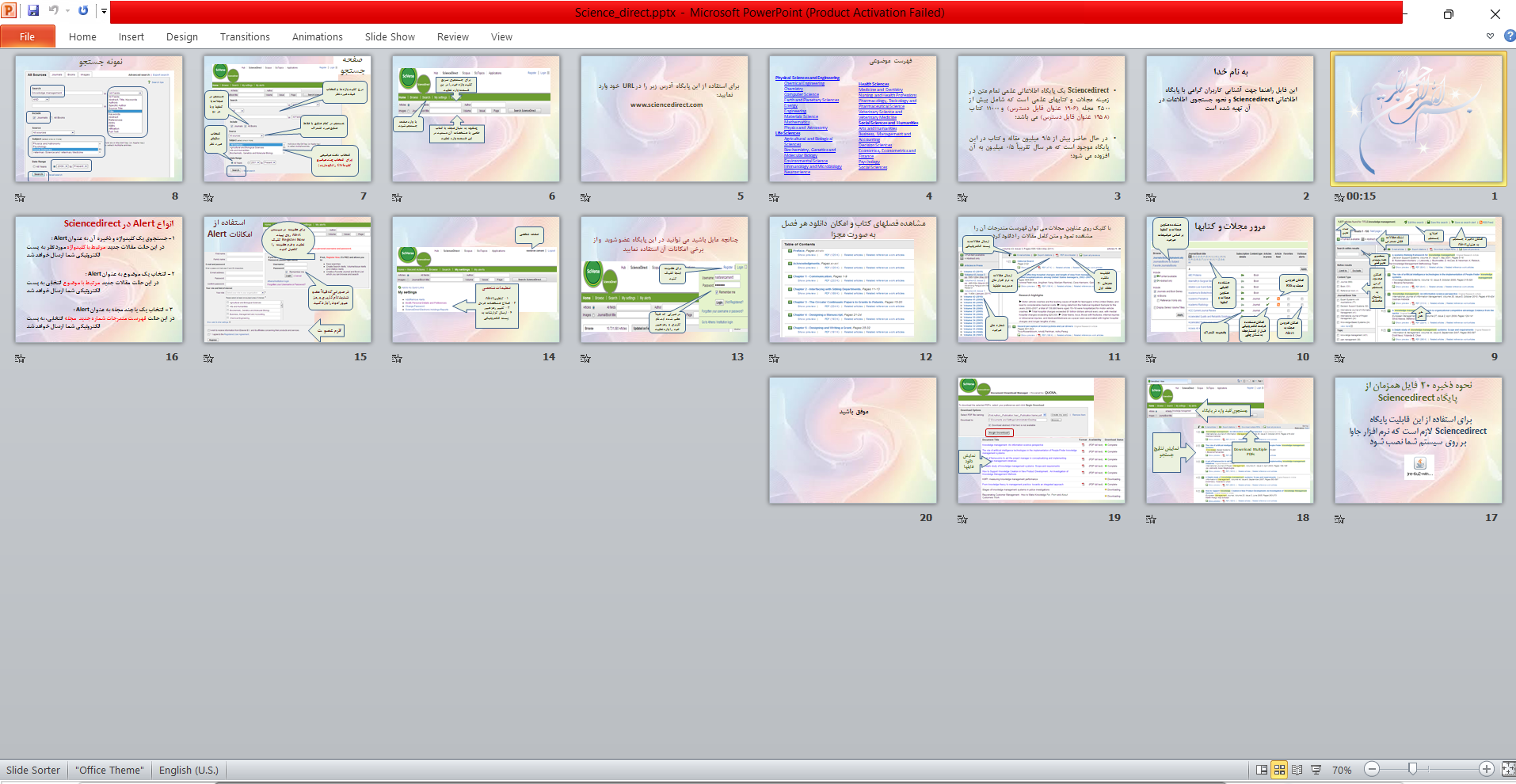
Task: Click transition star icon under slide 16
Action: pyautogui.click(x=20, y=358)
